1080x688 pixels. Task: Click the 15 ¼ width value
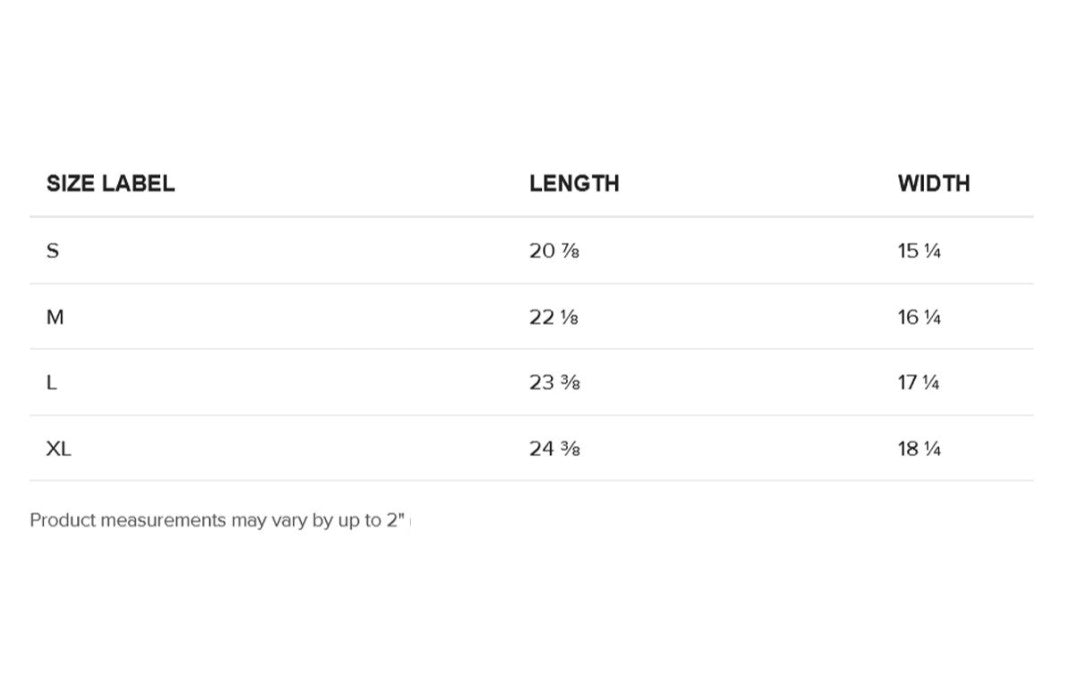919,251
